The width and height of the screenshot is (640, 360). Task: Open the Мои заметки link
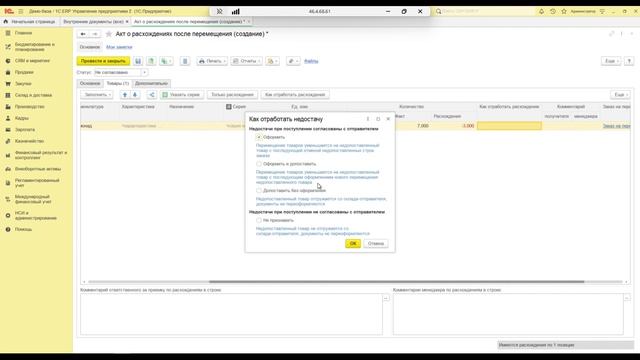pos(119,47)
